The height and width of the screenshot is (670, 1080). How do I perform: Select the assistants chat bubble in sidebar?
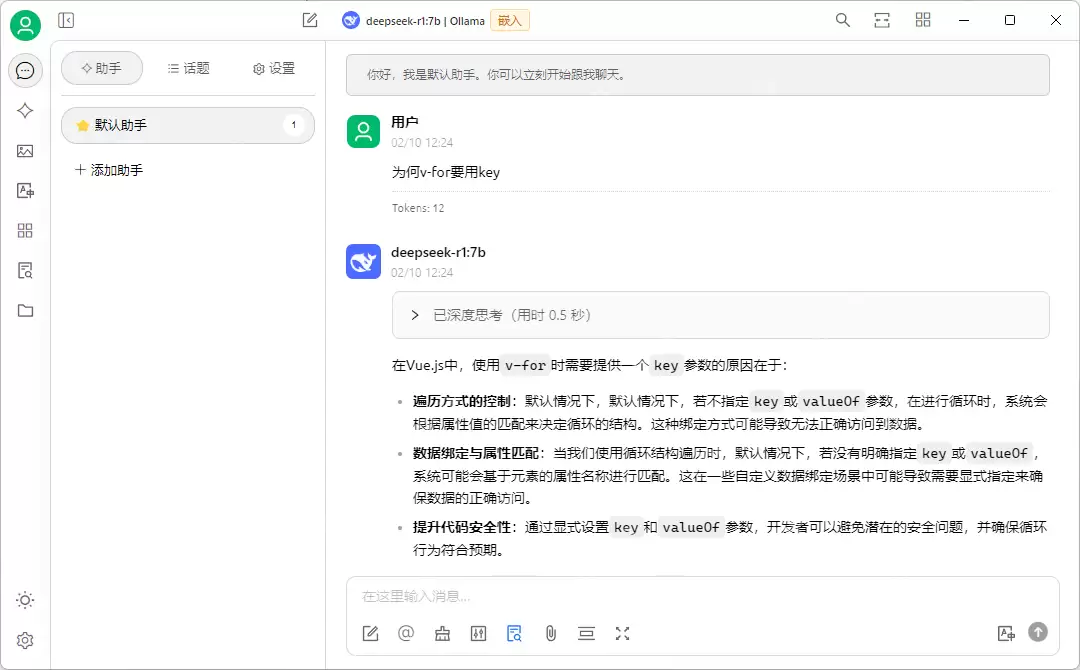pos(25,70)
